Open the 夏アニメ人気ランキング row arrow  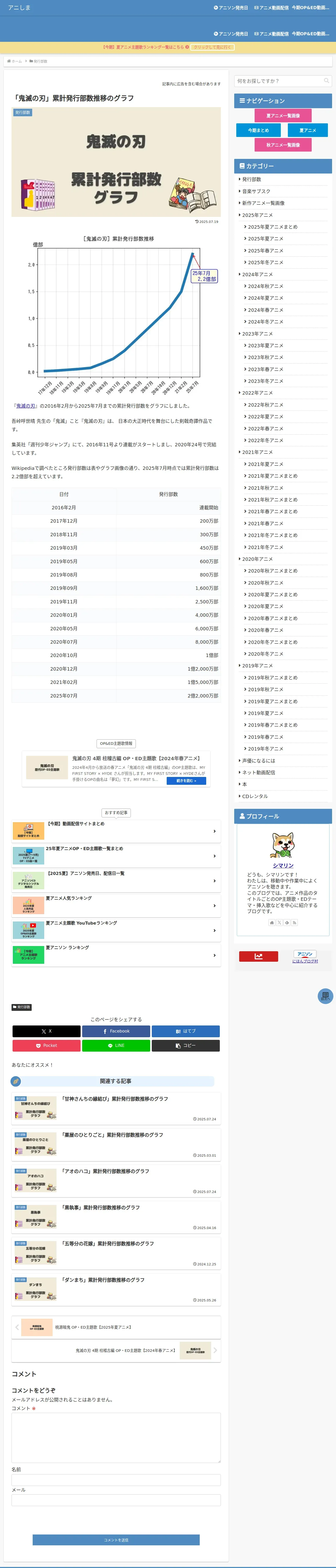[x=214, y=906]
